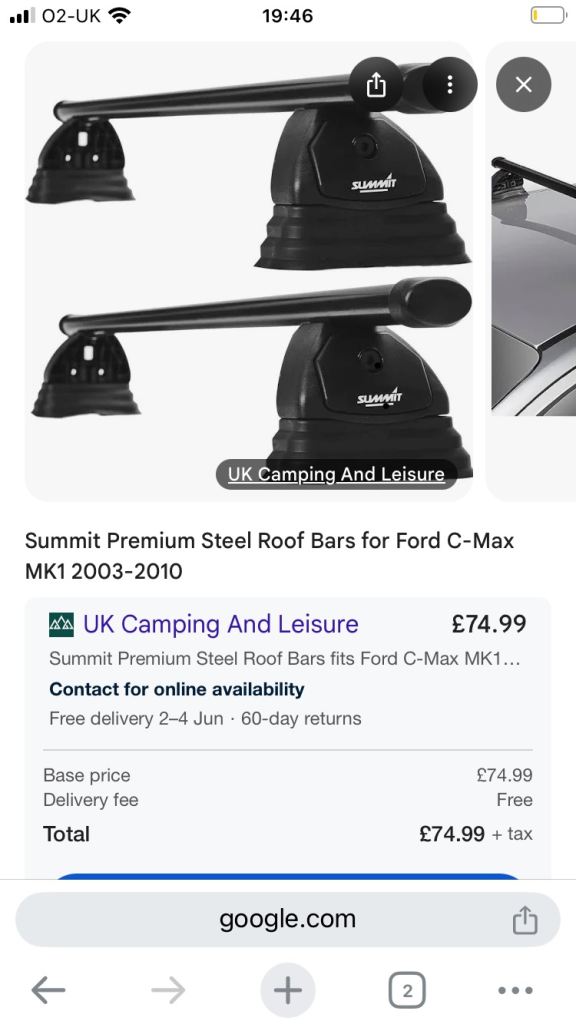Tap the £74.99 price shown beside the seller

tap(490, 623)
